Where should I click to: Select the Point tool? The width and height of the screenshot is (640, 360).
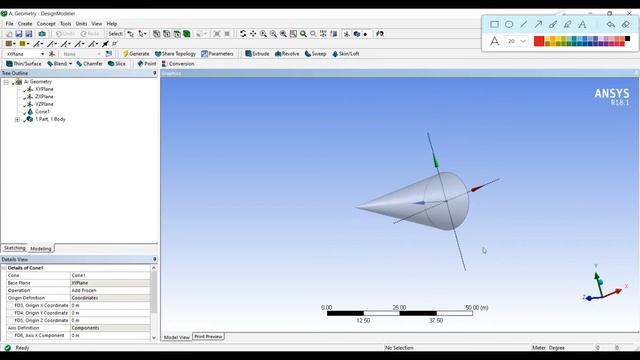147,64
